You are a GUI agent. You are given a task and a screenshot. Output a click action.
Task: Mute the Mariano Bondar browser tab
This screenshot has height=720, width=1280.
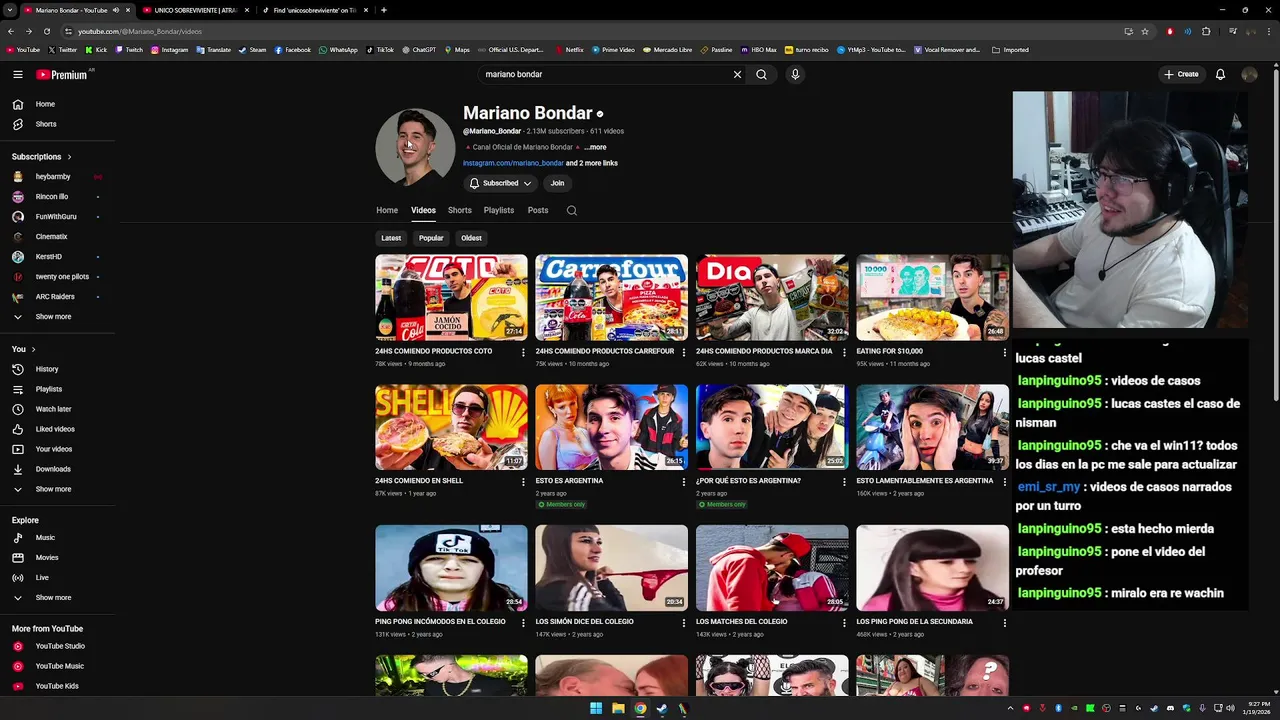point(116,10)
